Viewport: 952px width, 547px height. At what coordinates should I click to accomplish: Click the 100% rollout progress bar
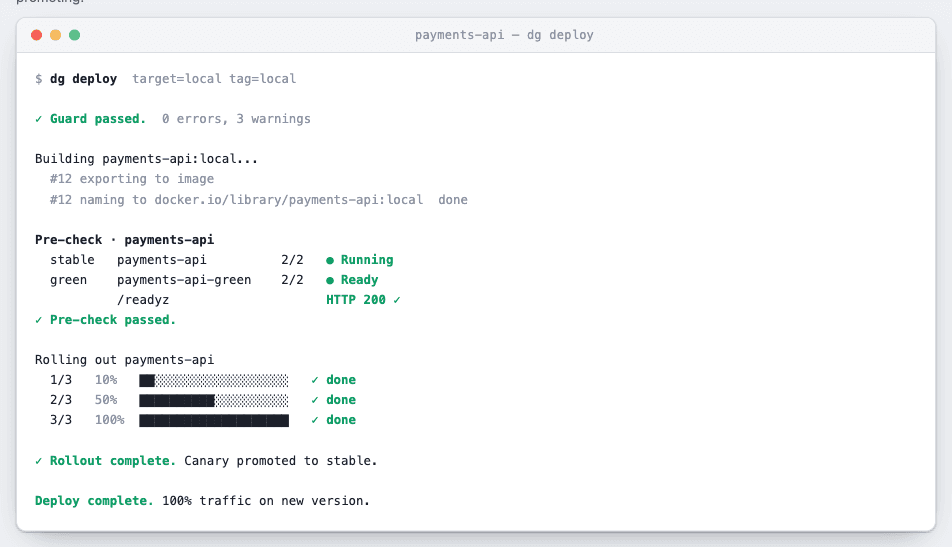[x=214, y=421]
